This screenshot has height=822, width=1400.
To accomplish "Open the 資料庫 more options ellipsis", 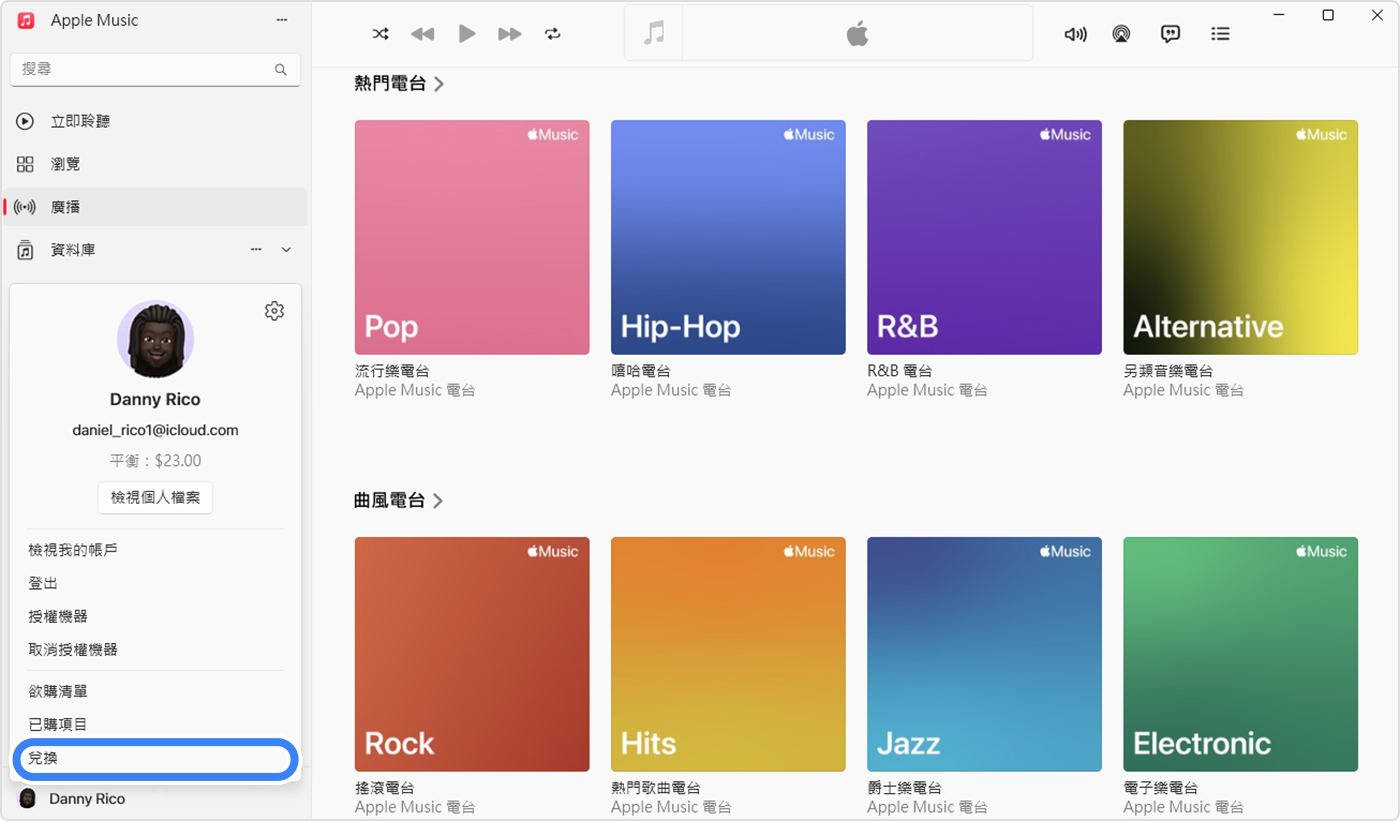I will 256,249.
